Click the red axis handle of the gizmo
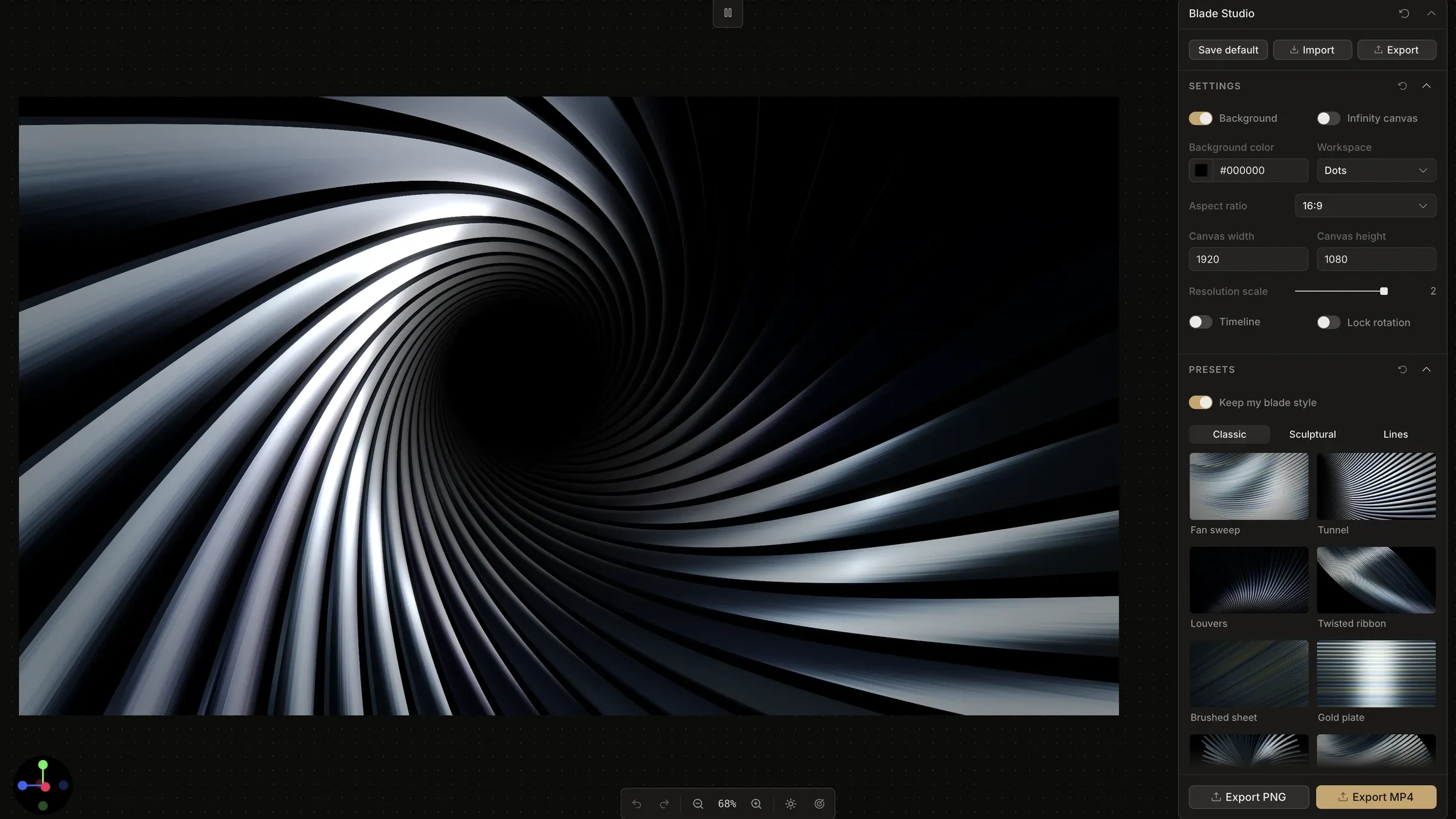 click(45, 787)
